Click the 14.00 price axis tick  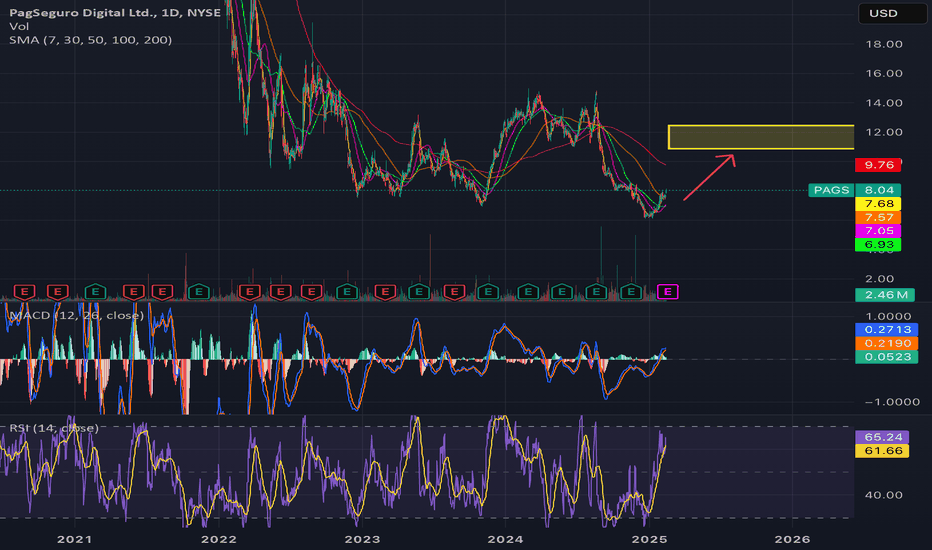[884, 103]
